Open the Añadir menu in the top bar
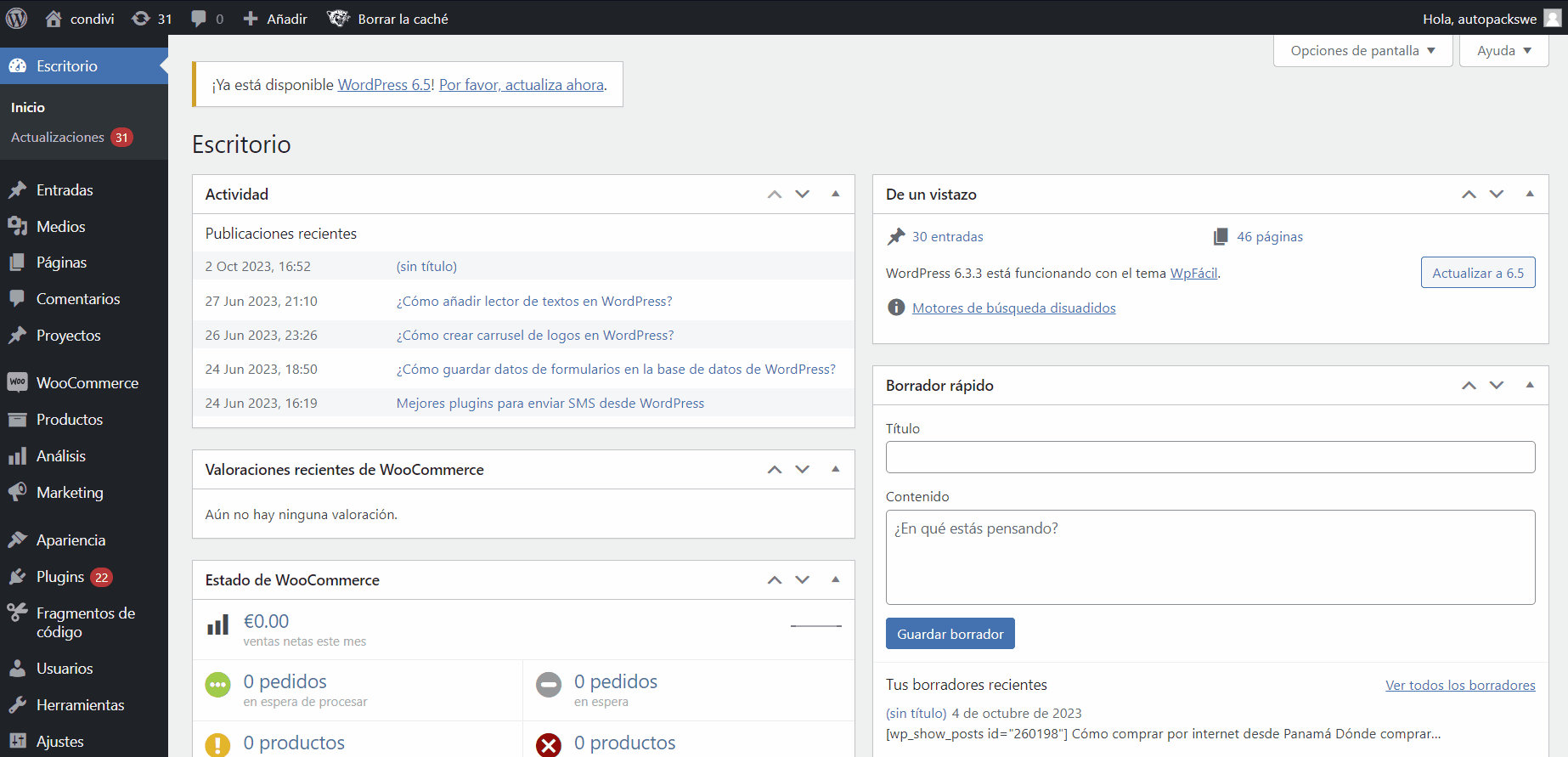This screenshot has width=1568, height=757. click(x=275, y=19)
